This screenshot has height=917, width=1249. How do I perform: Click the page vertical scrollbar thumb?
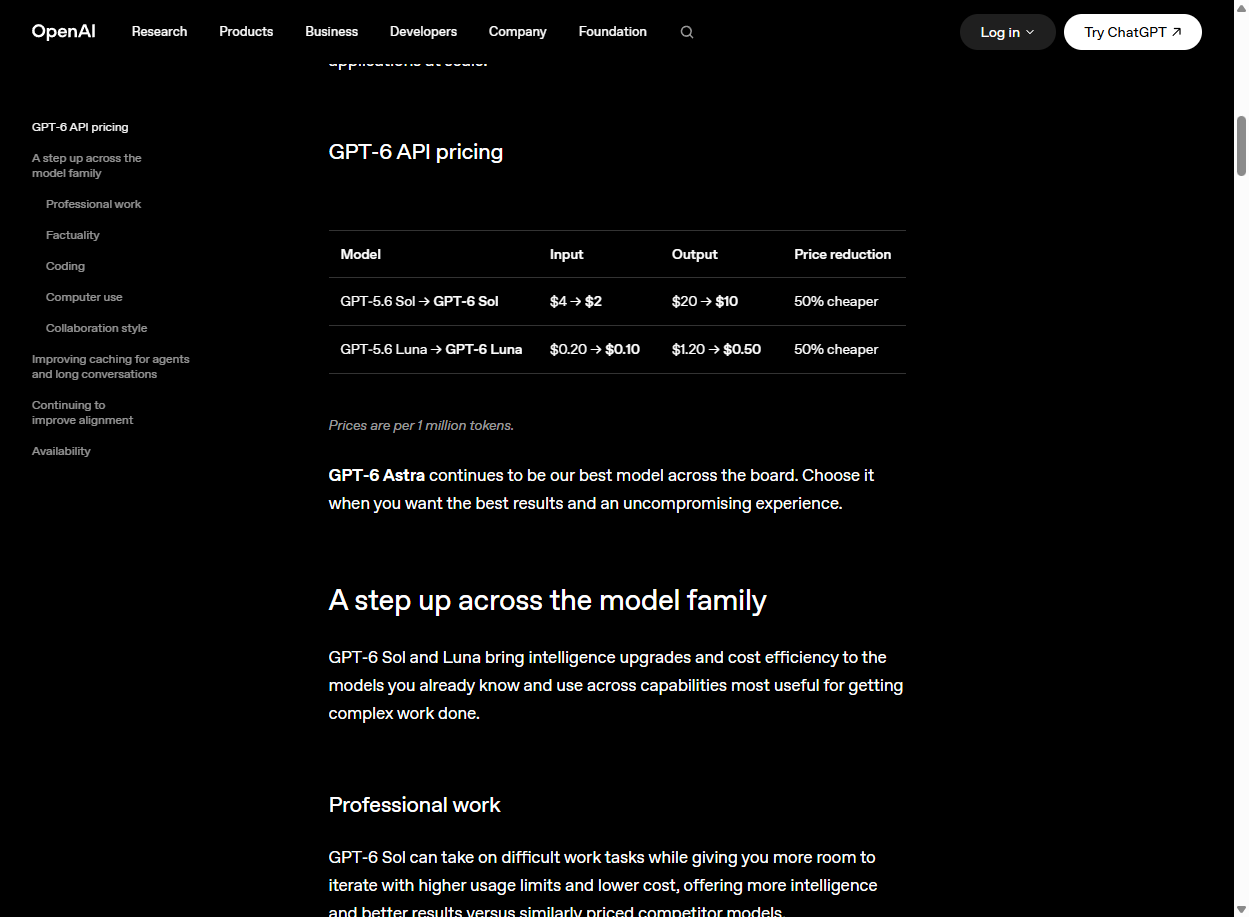click(x=1241, y=146)
